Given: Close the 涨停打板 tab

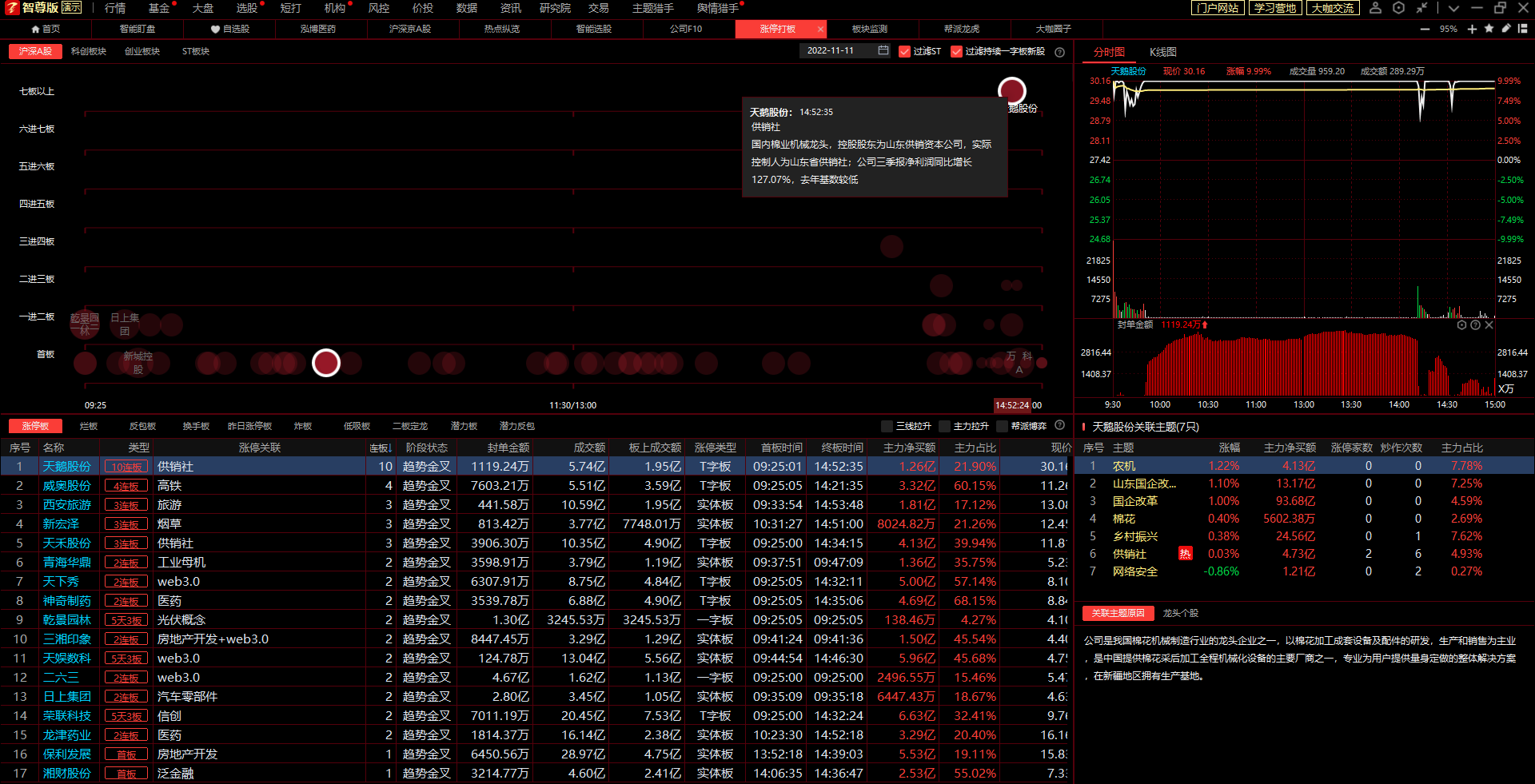Looking at the screenshot, I should coord(820,29).
